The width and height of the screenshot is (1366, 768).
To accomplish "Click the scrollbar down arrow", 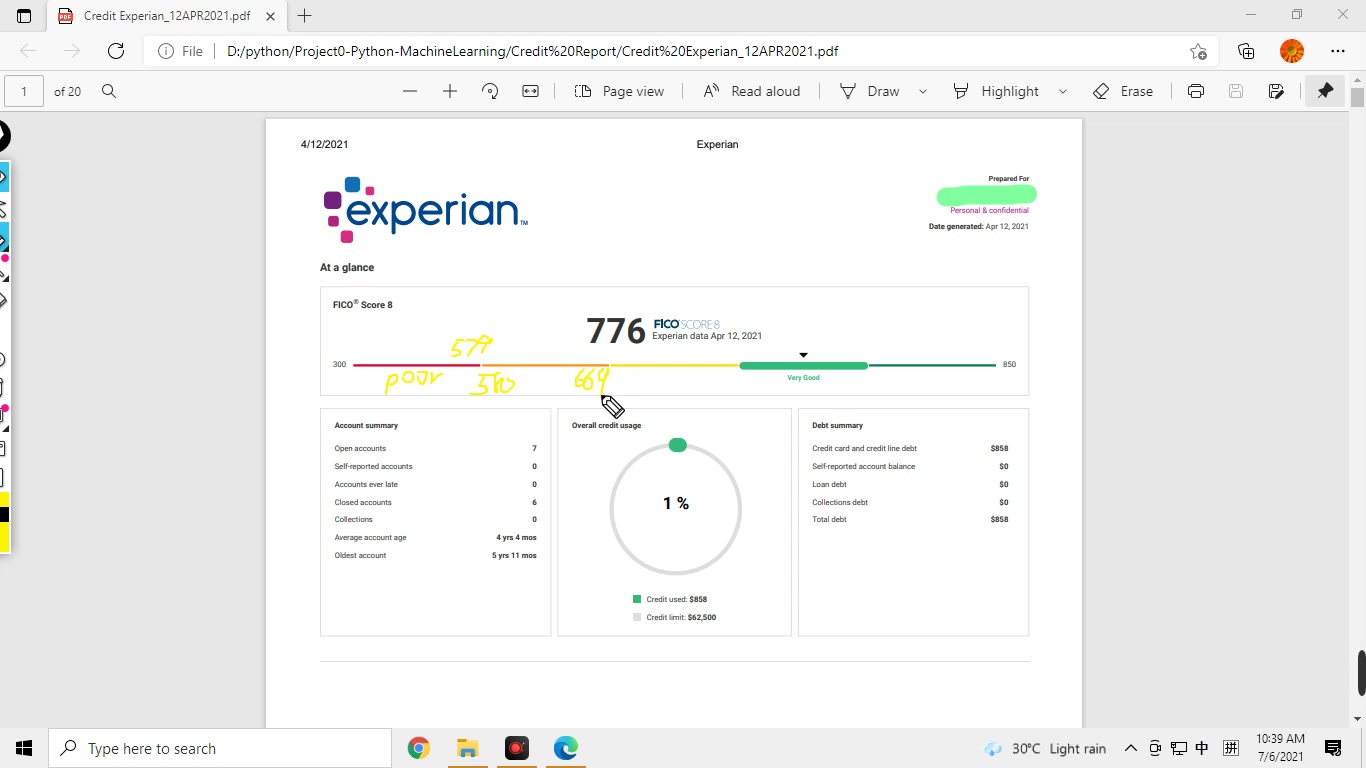I will (1357, 717).
